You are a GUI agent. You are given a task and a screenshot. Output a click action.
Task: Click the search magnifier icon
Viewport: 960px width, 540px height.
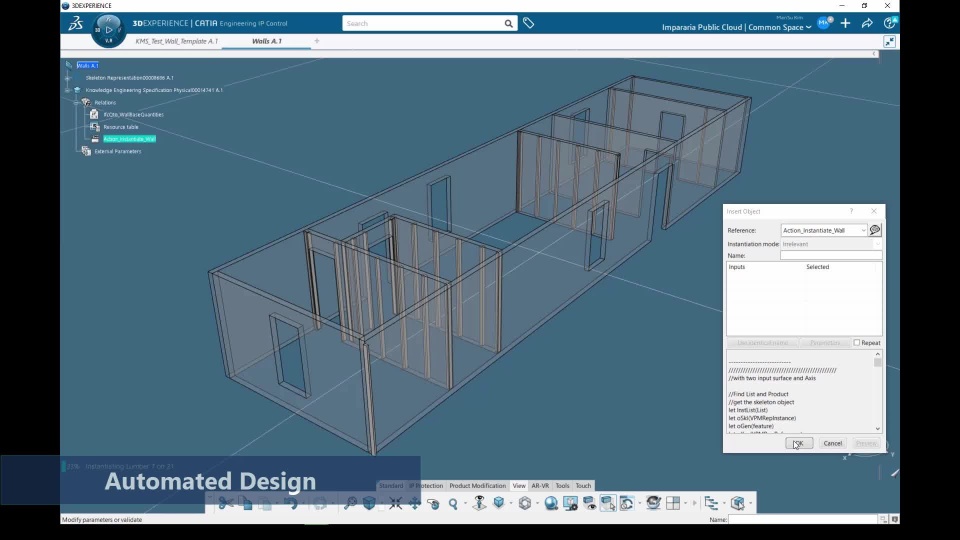[x=508, y=23]
